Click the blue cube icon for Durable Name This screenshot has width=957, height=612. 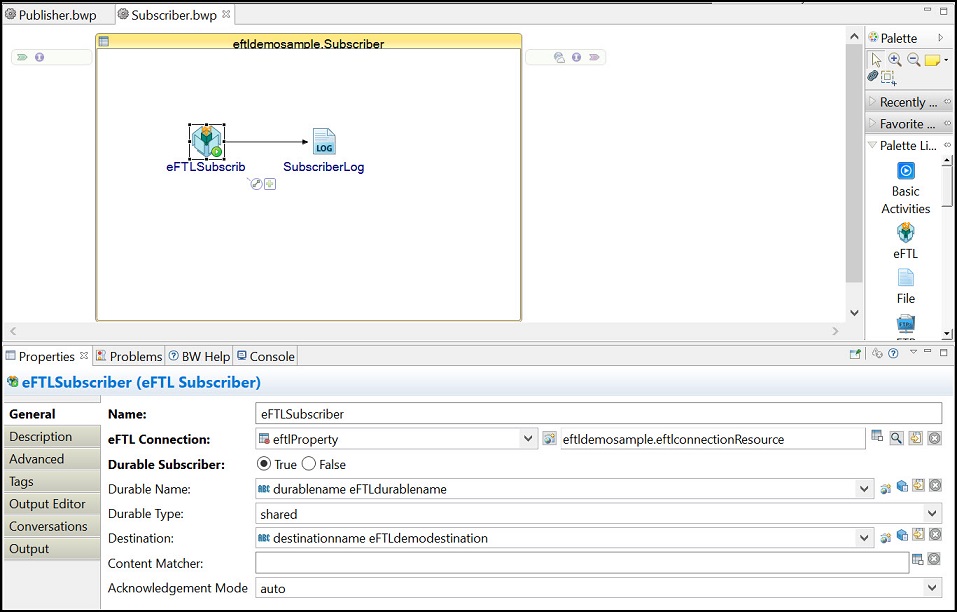(902, 487)
